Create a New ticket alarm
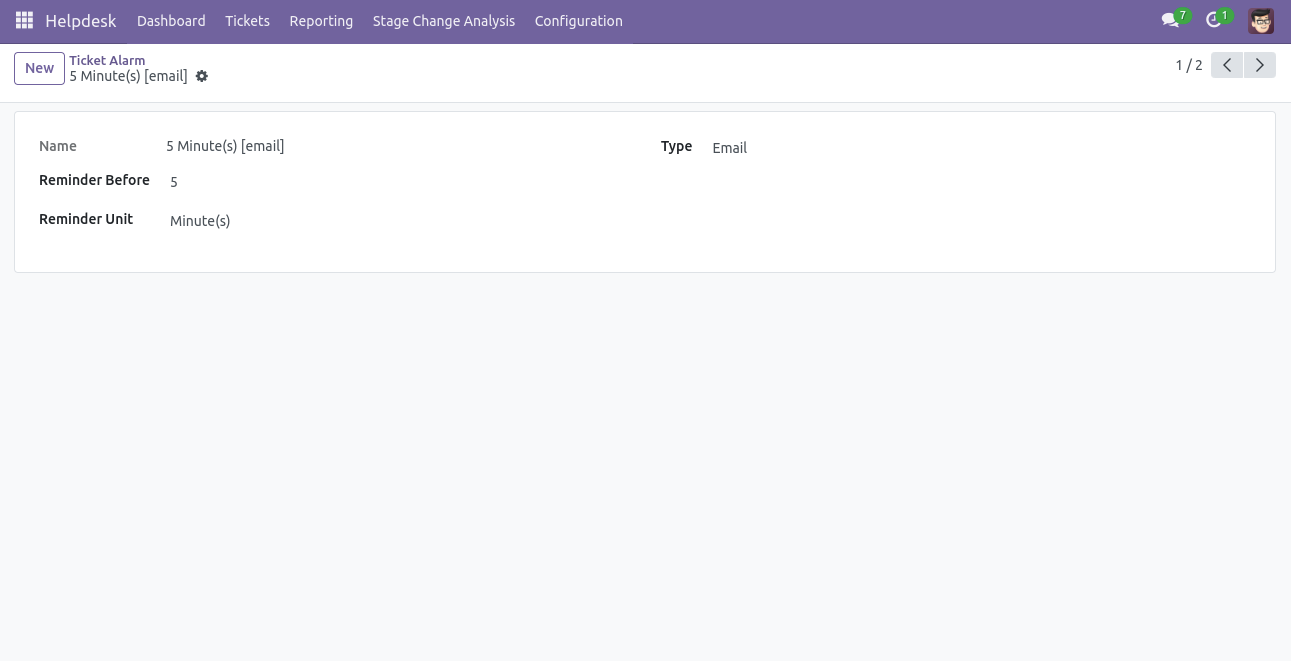The height and width of the screenshot is (661, 1291). [x=39, y=68]
